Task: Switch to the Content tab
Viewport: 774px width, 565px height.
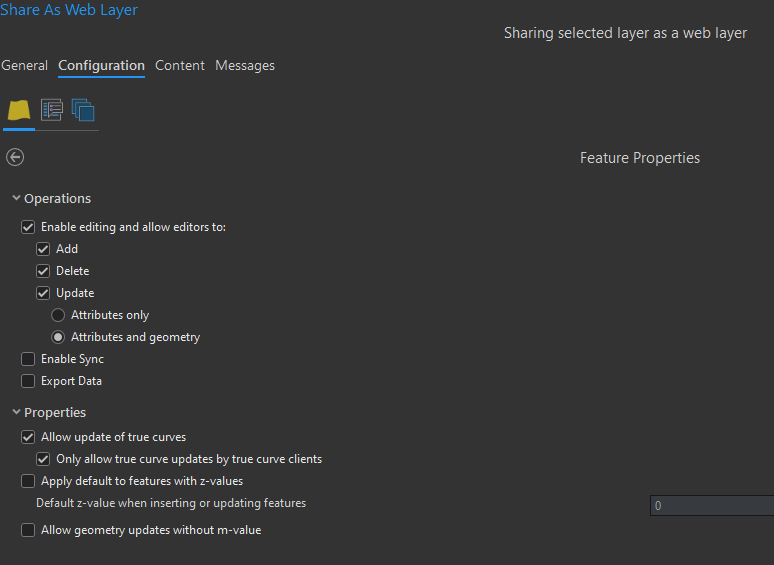Action: tap(180, 65)
